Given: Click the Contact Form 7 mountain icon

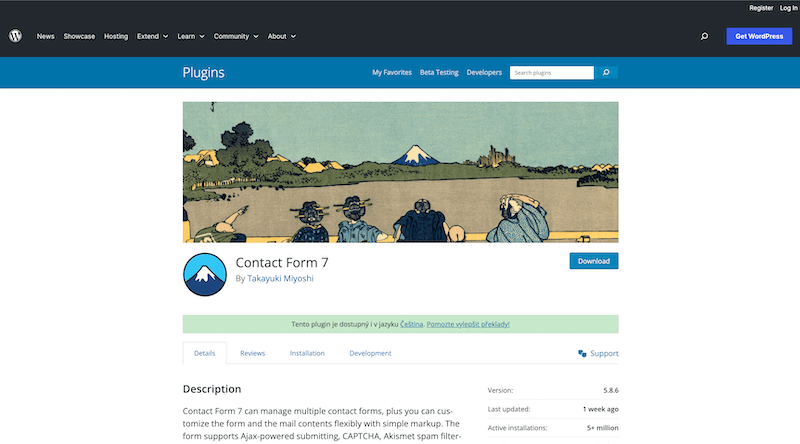Looking at the screenshot, I should 205,275.
